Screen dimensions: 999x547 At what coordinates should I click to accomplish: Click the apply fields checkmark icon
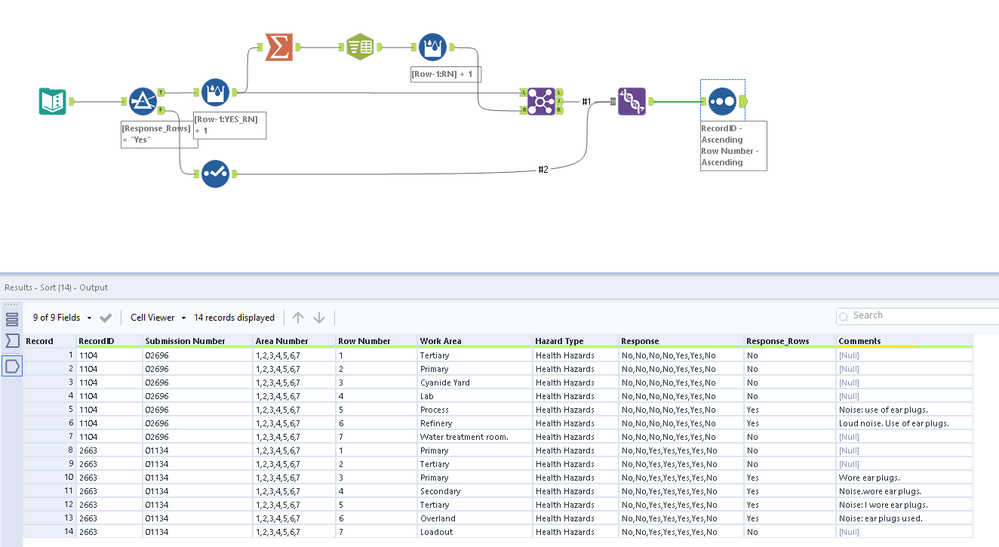click(106, 318)
